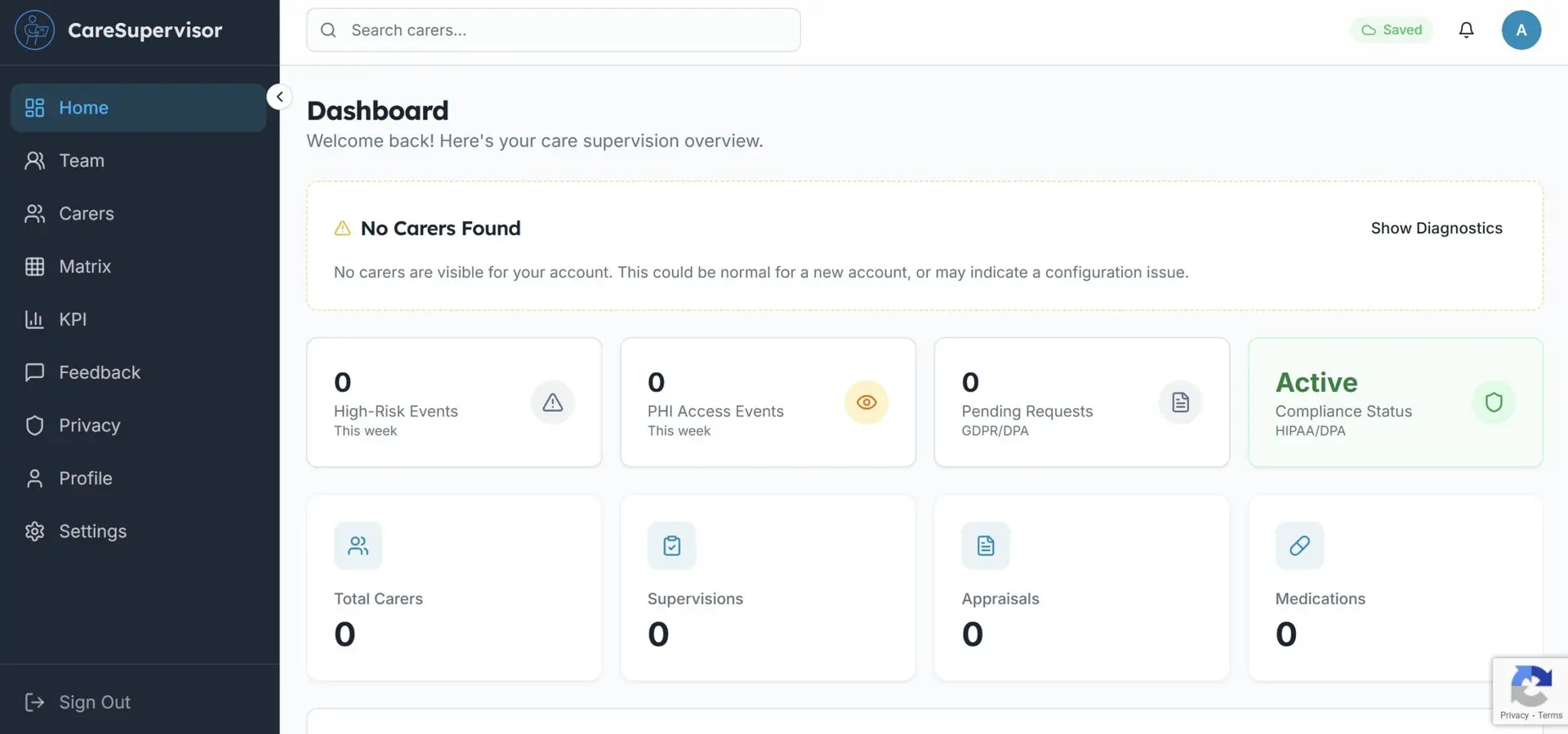Open the Matrix page
1568x734 pixels.
138,267
